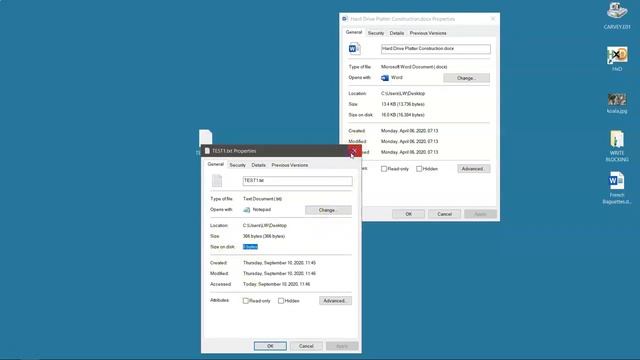
Task: Switch to General tab in TEST1.txt Properties
Action: pyautogui.click(x=216, y=164)
